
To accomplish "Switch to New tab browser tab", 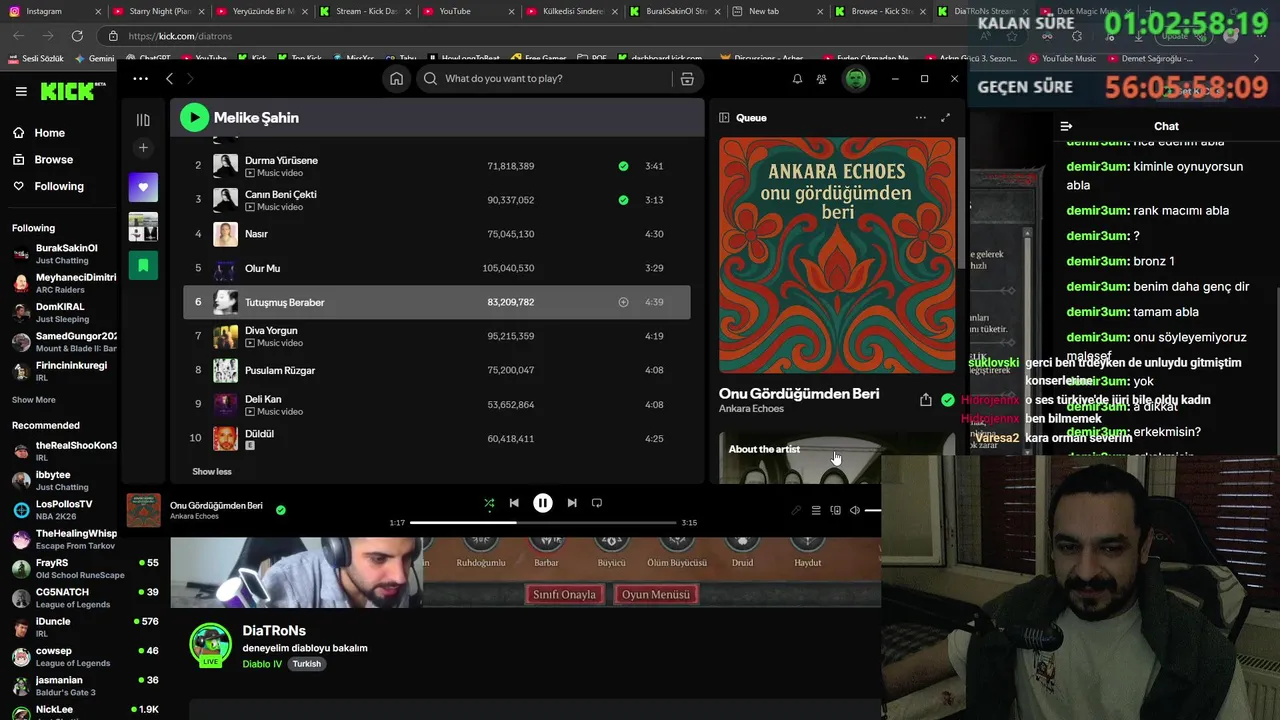I will coord(776,11).
